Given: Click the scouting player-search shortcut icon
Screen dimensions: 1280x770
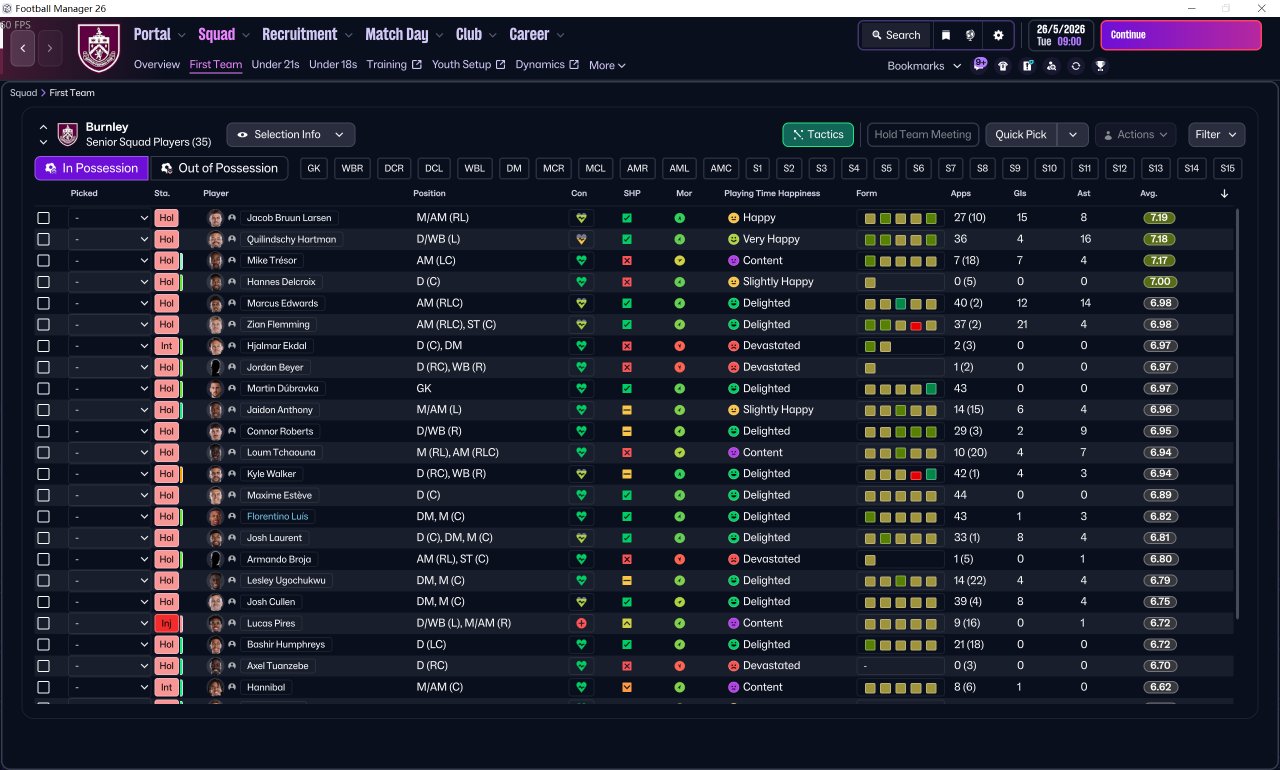Looking at the screenshot, I should pyautogui.click(x=1051, y=66).
